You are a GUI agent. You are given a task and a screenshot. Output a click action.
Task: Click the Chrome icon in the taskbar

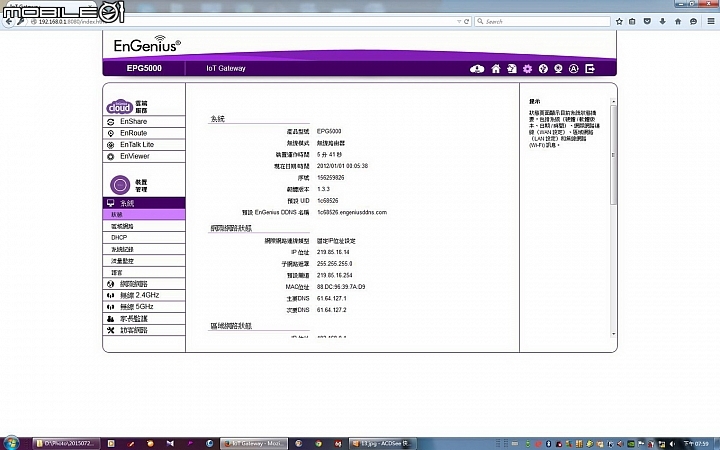point(318,444)
